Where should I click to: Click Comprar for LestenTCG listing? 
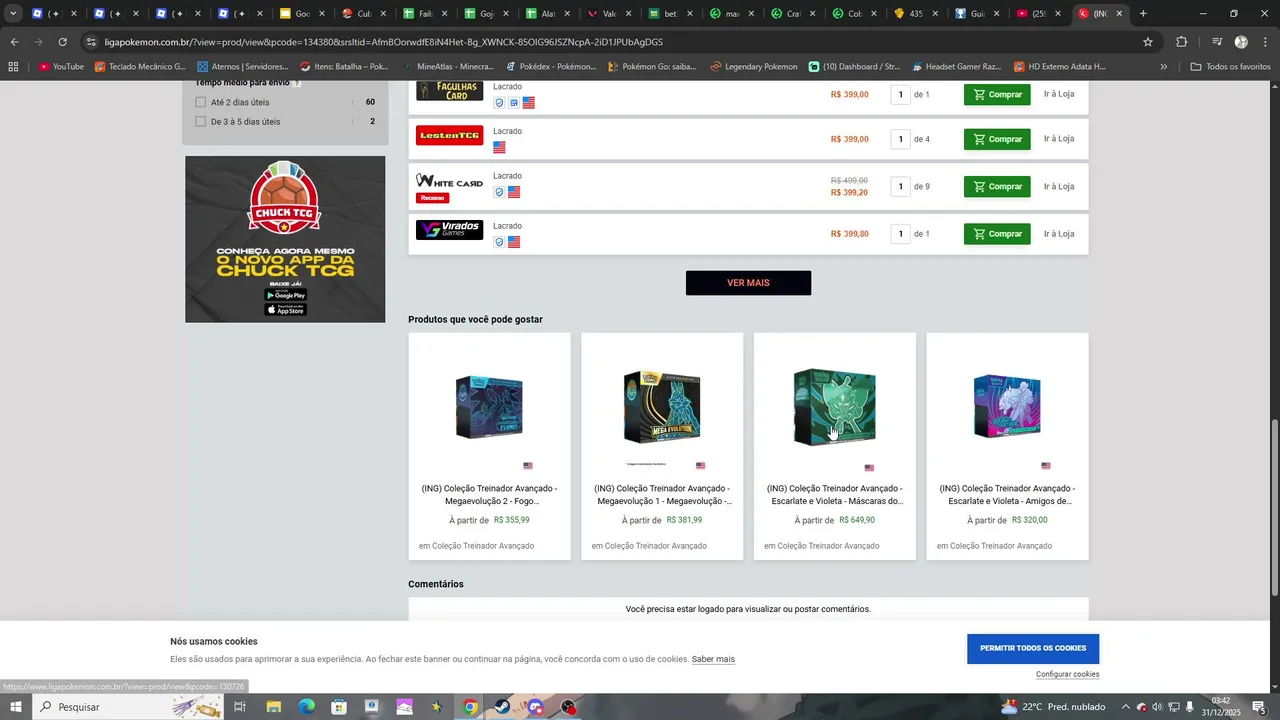997,139
